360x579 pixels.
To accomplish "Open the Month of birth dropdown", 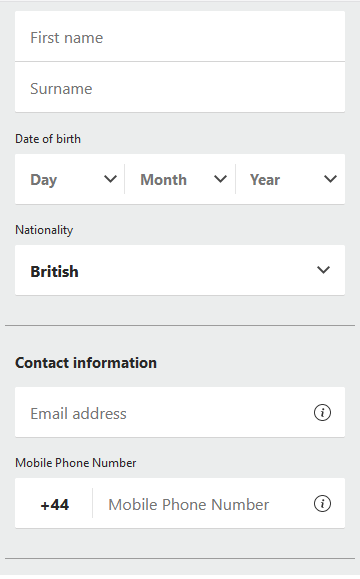I will pyautogui.click(x=180, y=179).
